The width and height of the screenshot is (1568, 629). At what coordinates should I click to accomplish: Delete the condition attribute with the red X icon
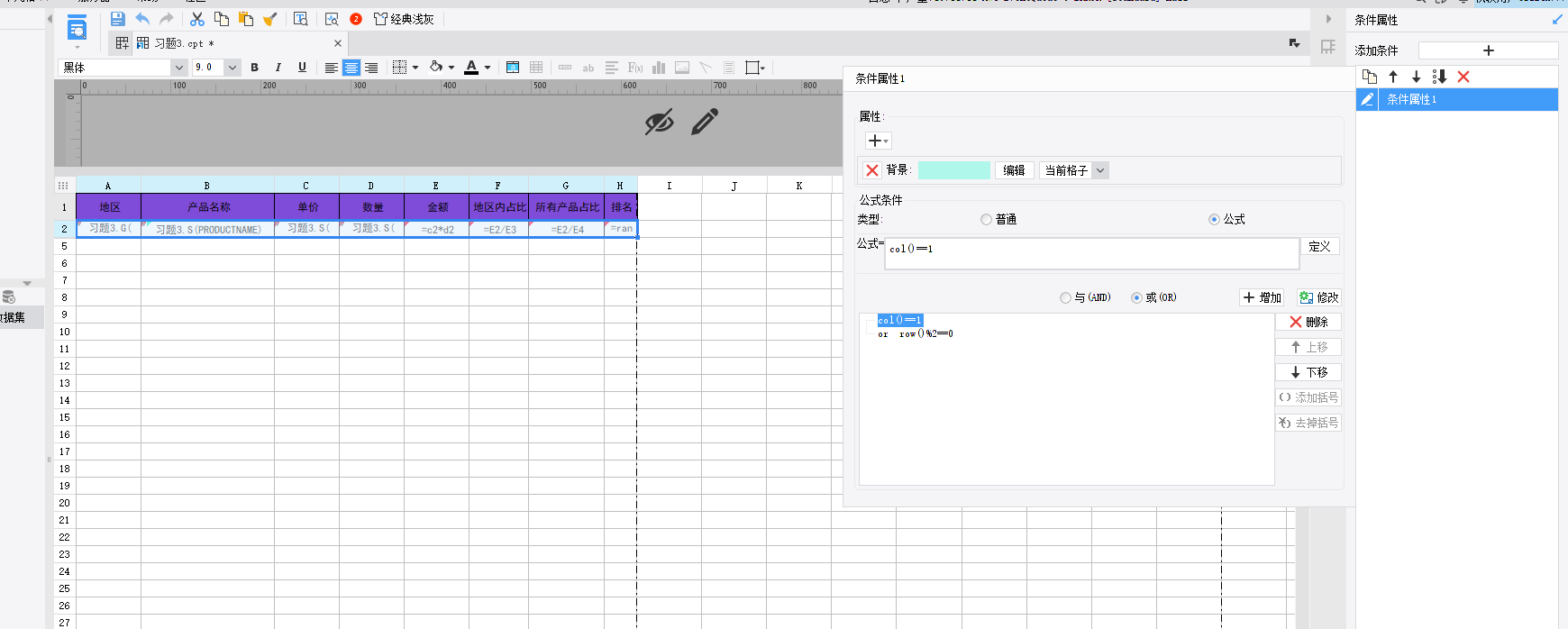(1463, 77)
